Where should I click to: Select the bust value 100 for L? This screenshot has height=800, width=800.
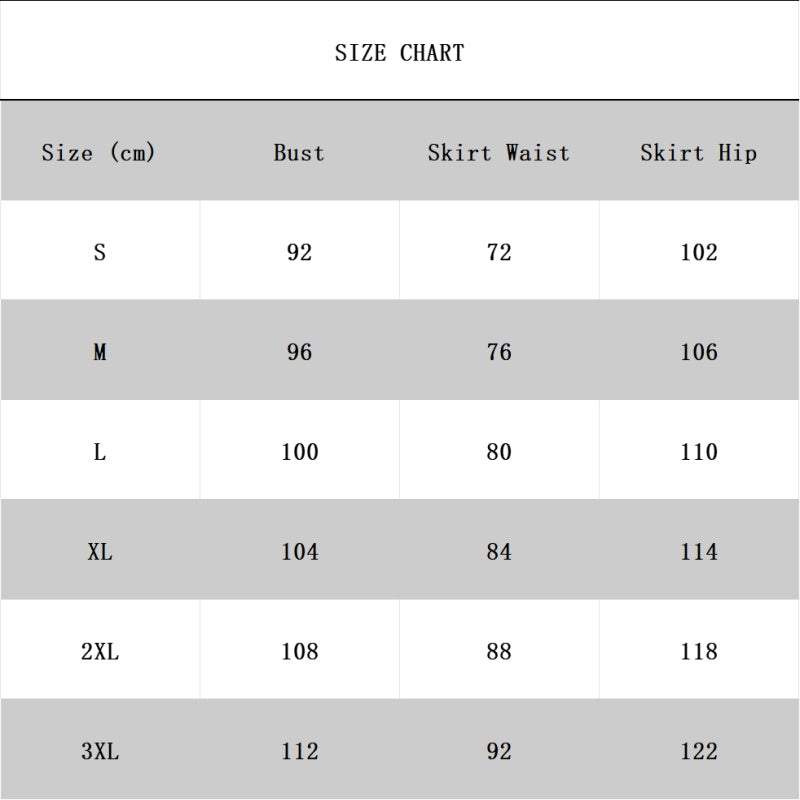coord(299,452)
